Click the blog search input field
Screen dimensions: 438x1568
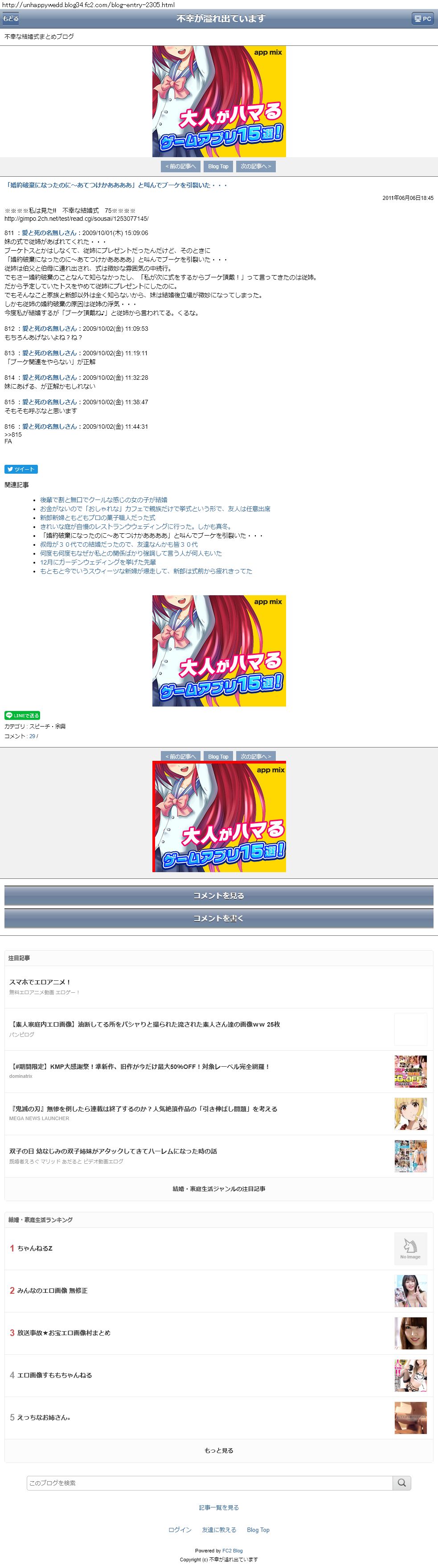tap(209, 1482)
